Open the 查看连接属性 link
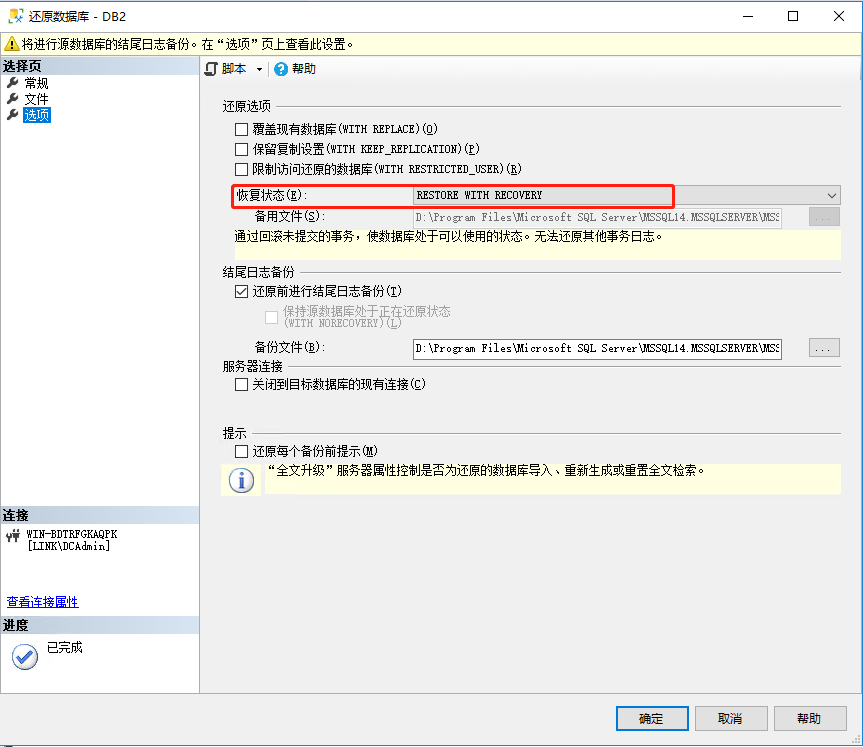The height and width of the screenshot is (747, 863). tap(42, 602)
